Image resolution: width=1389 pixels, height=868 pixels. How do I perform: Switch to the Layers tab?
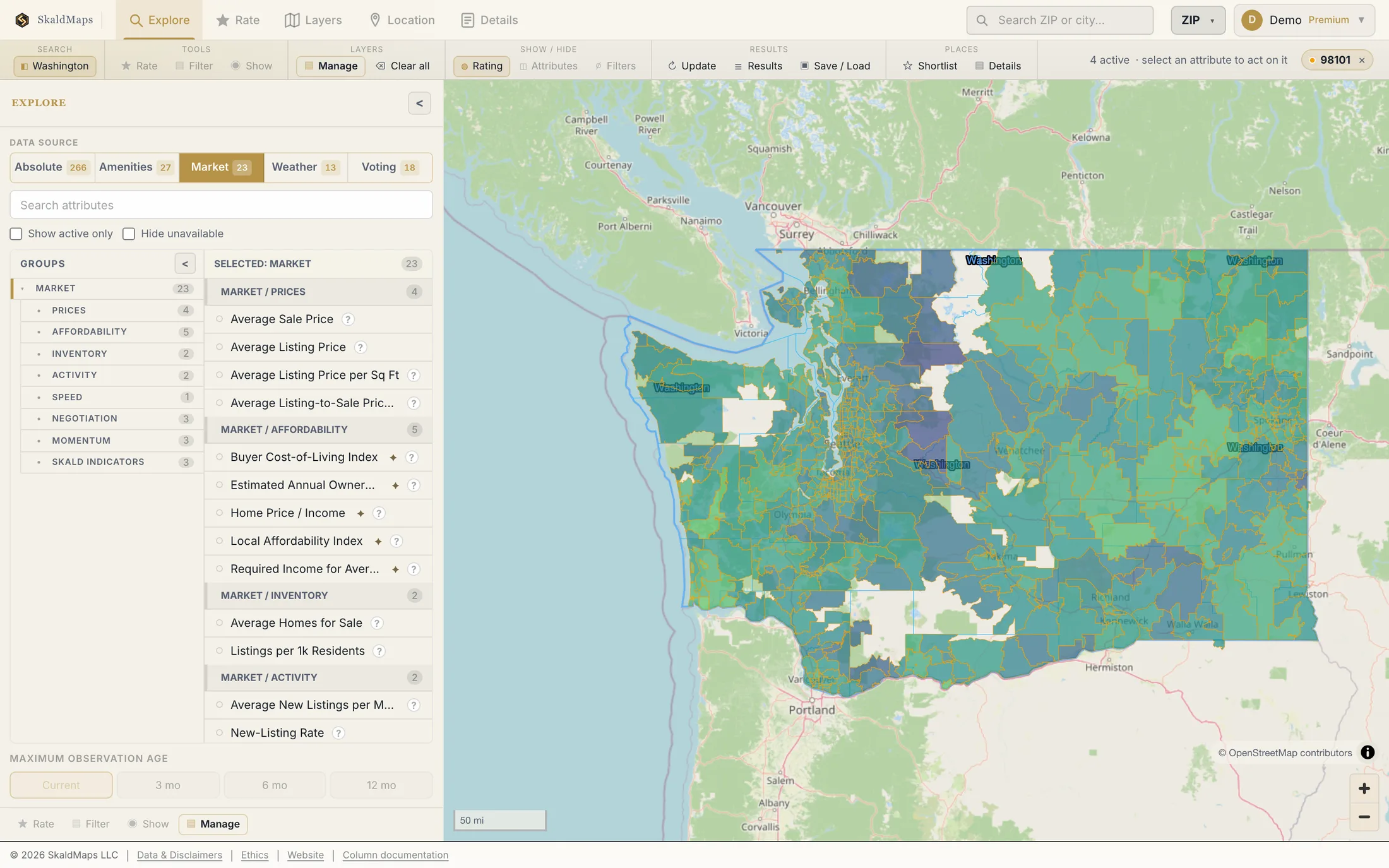313,20
